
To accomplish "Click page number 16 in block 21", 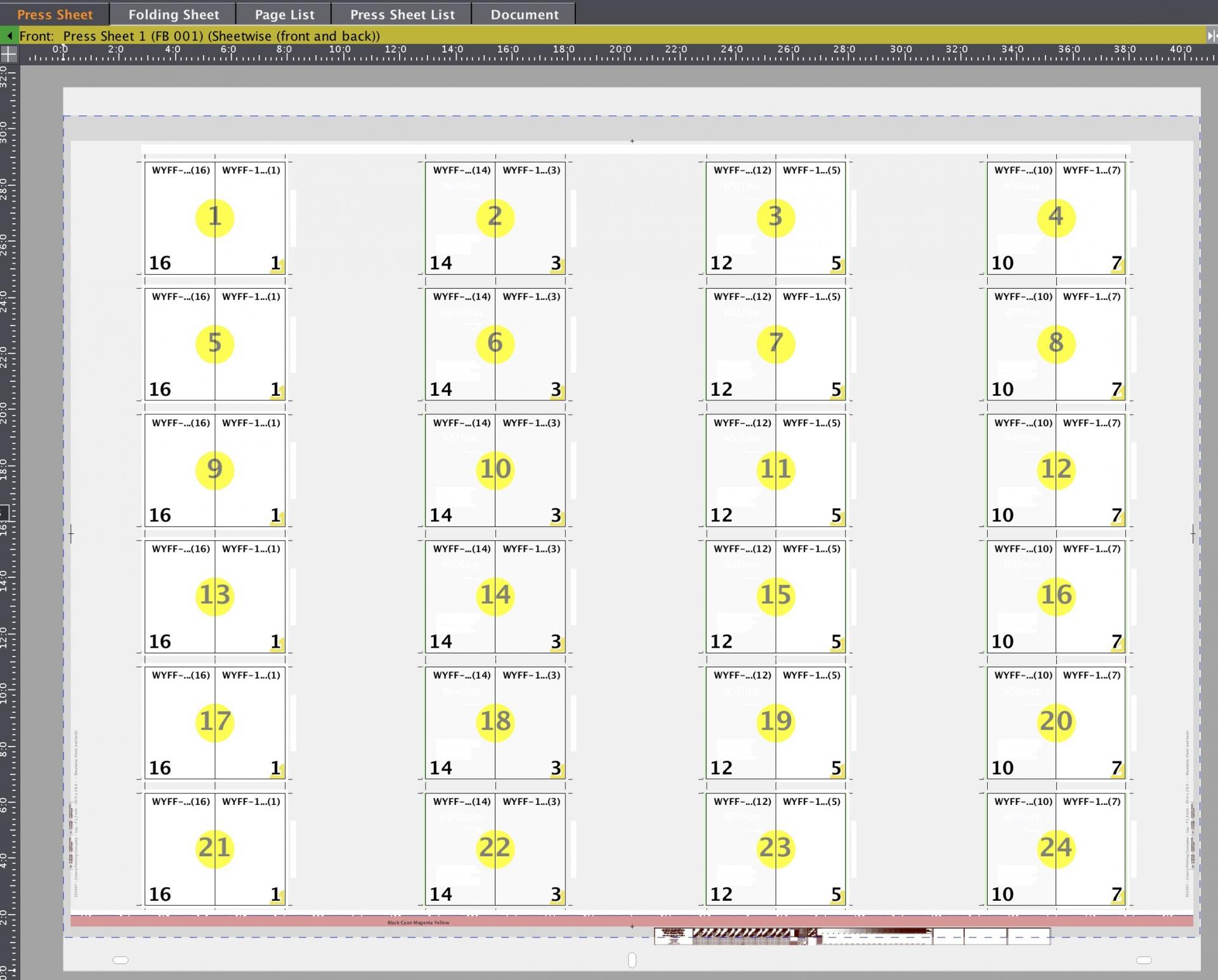I will [160, 894].
